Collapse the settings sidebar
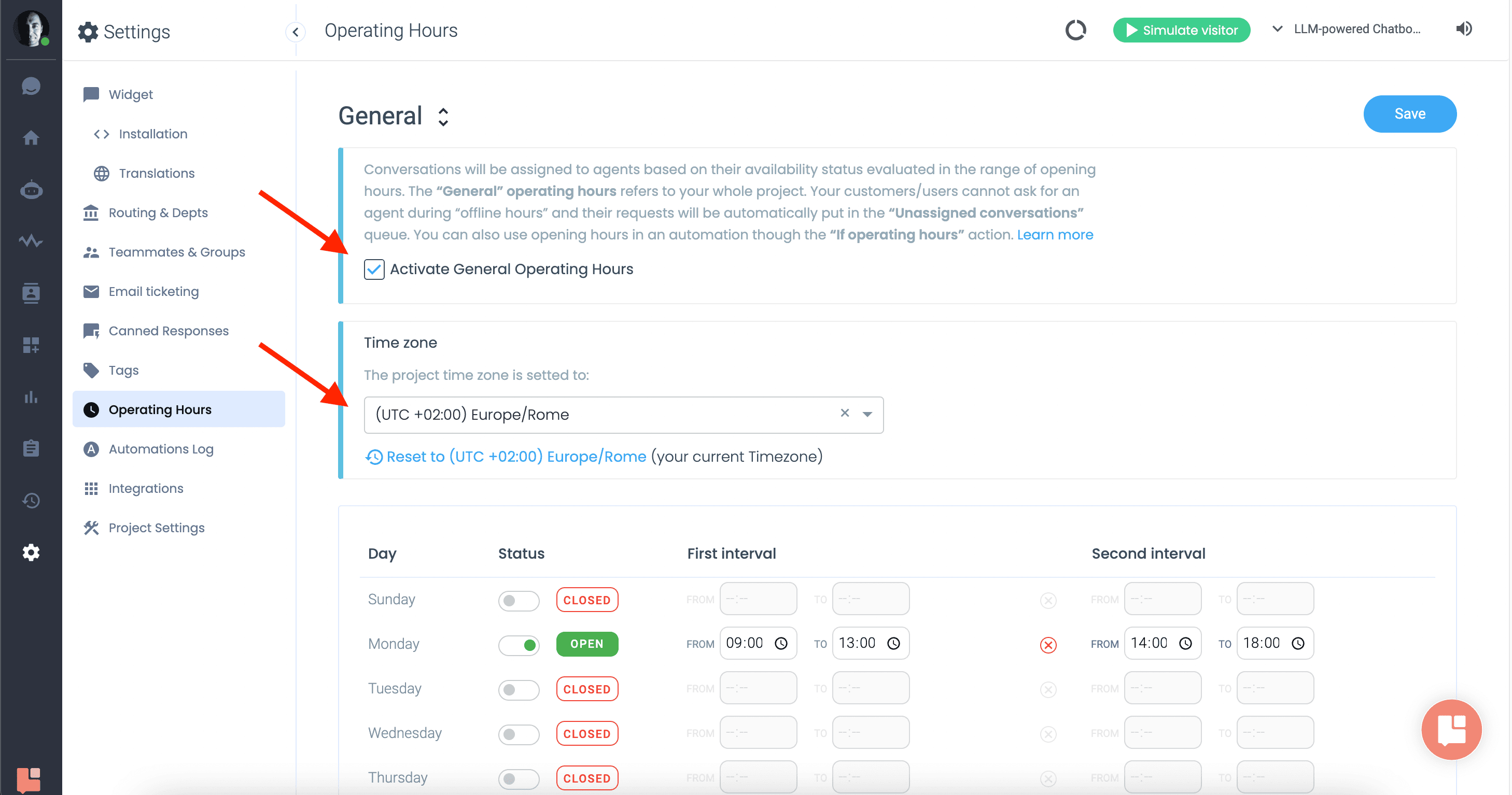The height and width of the screenshot is (795, 1512). click(295, 32)
